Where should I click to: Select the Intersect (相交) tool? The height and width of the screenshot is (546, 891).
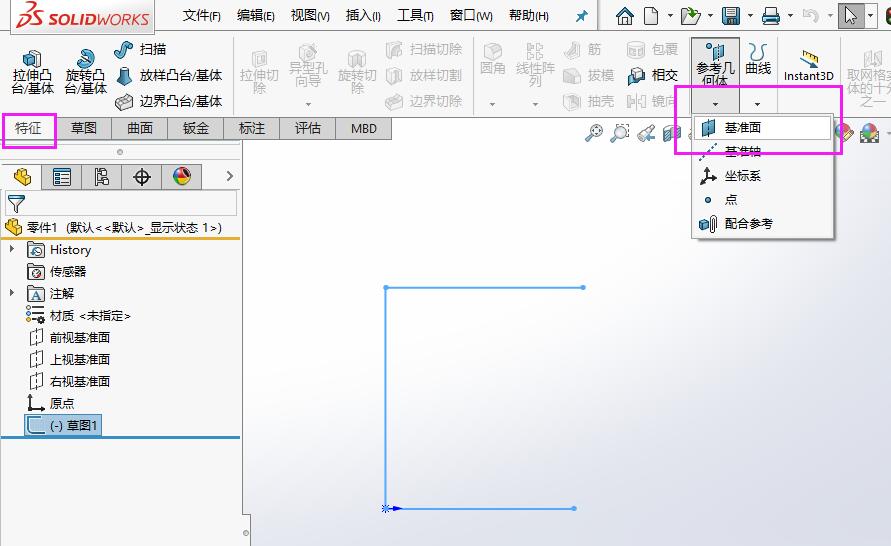652,75
